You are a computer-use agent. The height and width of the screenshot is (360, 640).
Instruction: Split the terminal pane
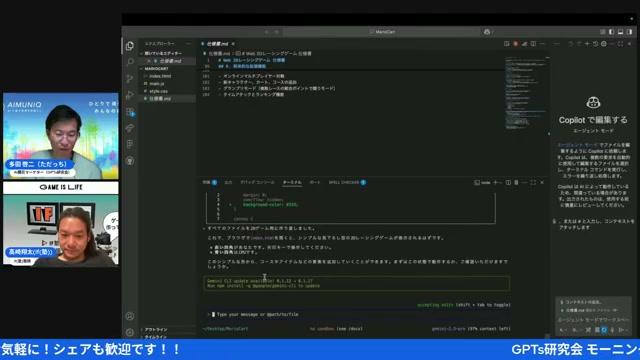coord(508,182)
